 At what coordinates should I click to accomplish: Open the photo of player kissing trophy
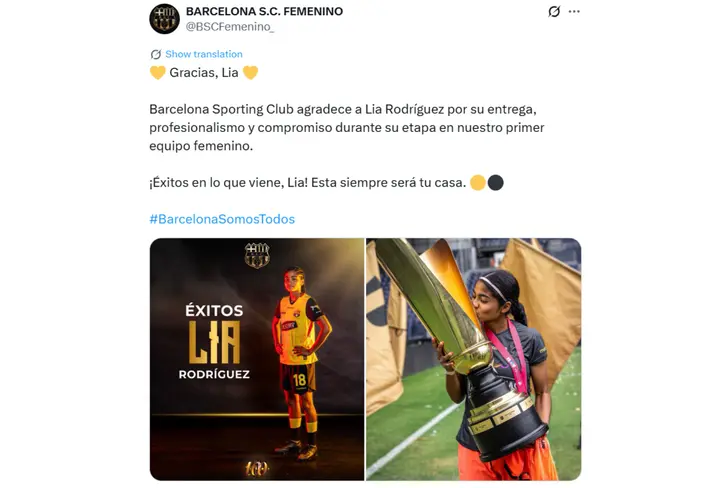click(474, 359)
